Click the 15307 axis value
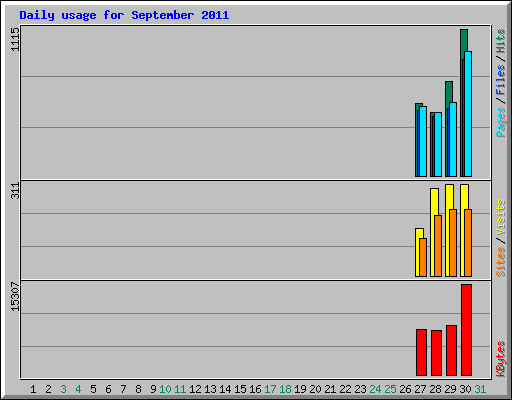Screen dimensions: 512x400 coord(15,297)
